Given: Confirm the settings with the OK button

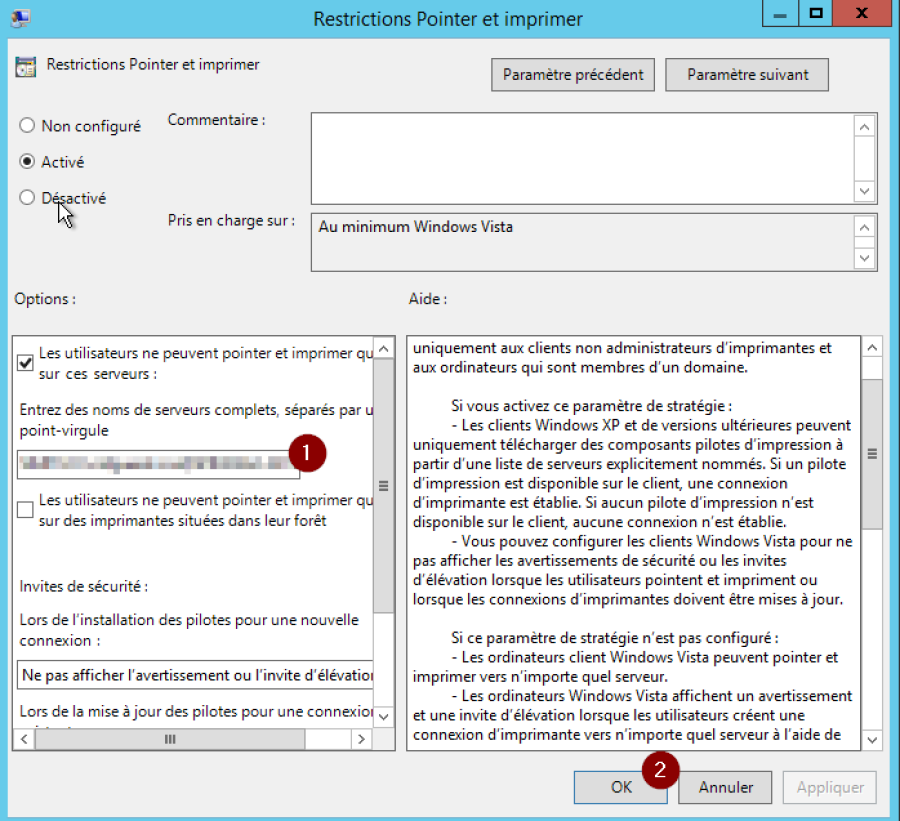Looking at the screenshot, I should (620, 787).
